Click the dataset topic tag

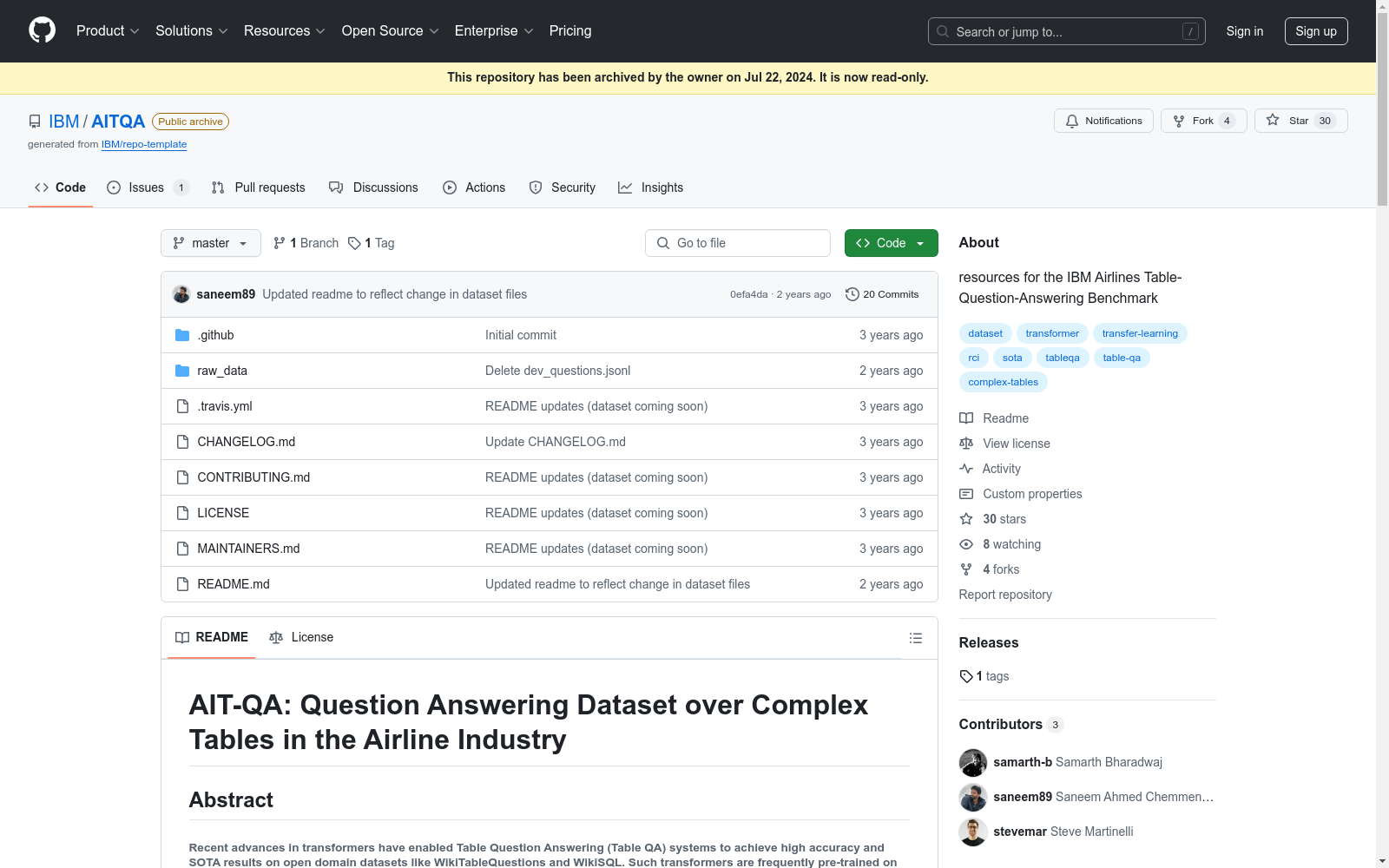click(985, 333)
